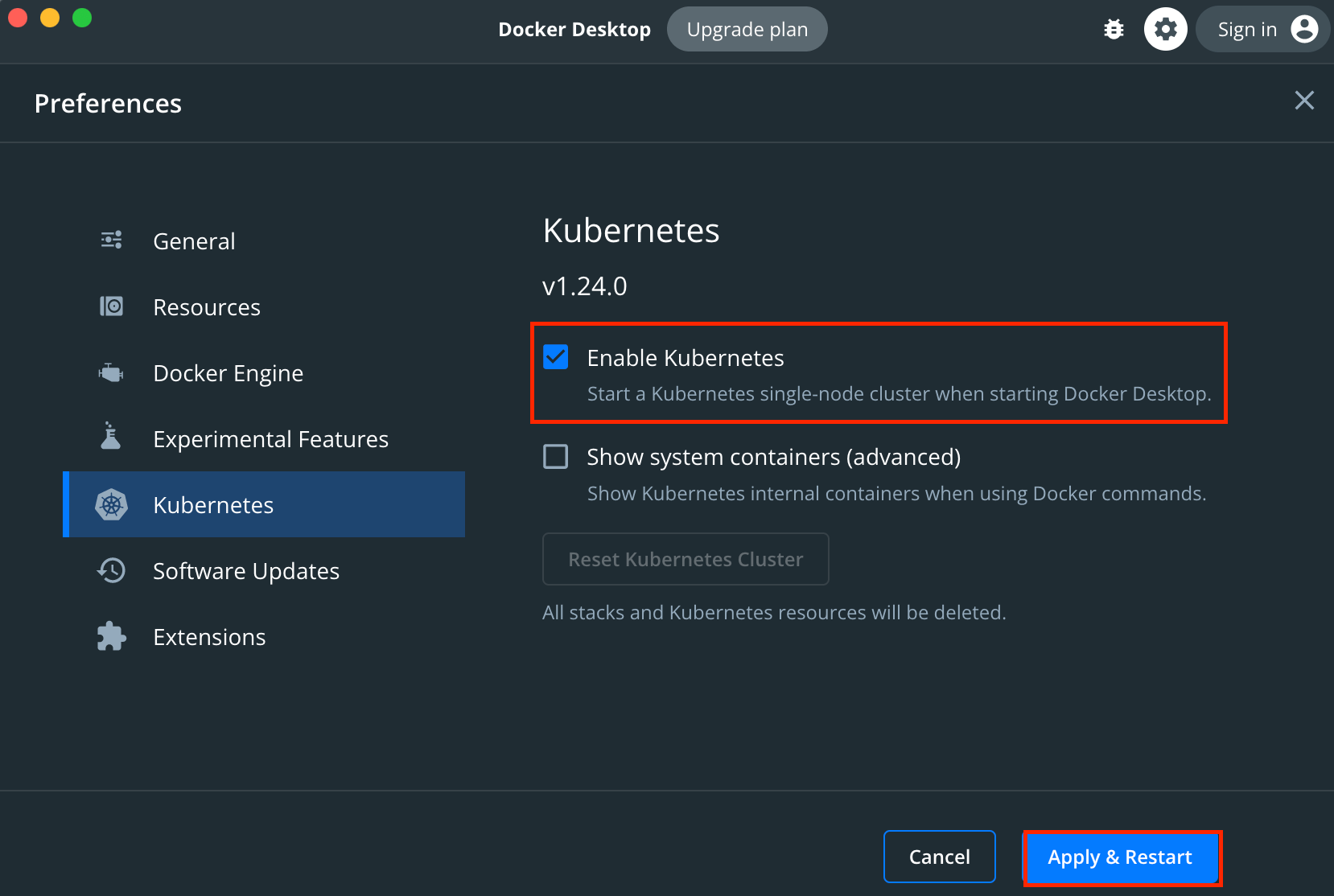Click the Upgrade plan button
The width and height of the screenshot is (1334, 896).
747,29
